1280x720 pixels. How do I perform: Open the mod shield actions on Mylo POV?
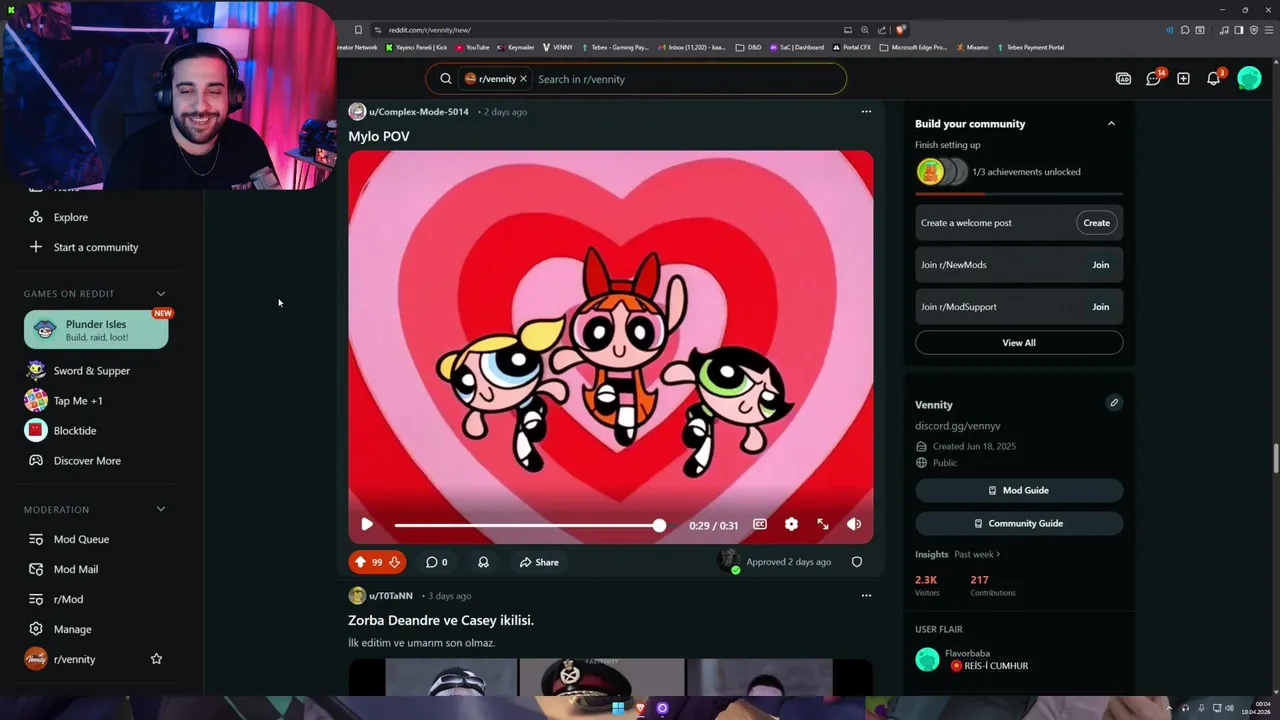pyautogui.click(x=857, y=562)
